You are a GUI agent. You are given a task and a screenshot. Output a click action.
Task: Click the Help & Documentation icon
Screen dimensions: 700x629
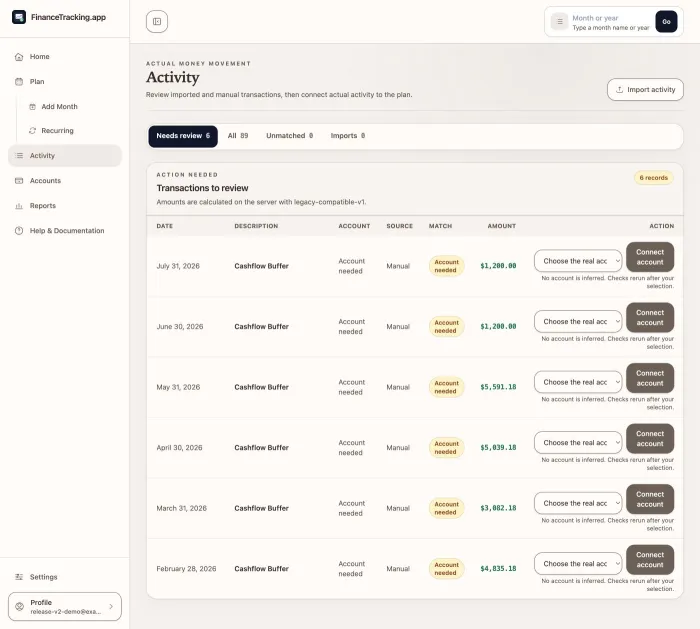coord(19,231)
